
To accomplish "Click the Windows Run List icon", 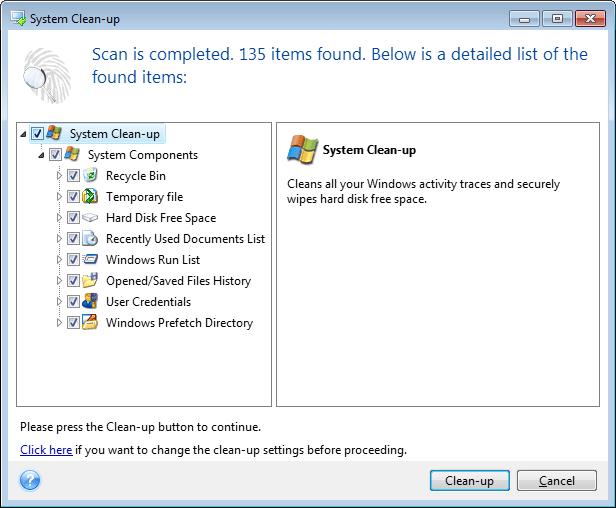I will [90, 260].
